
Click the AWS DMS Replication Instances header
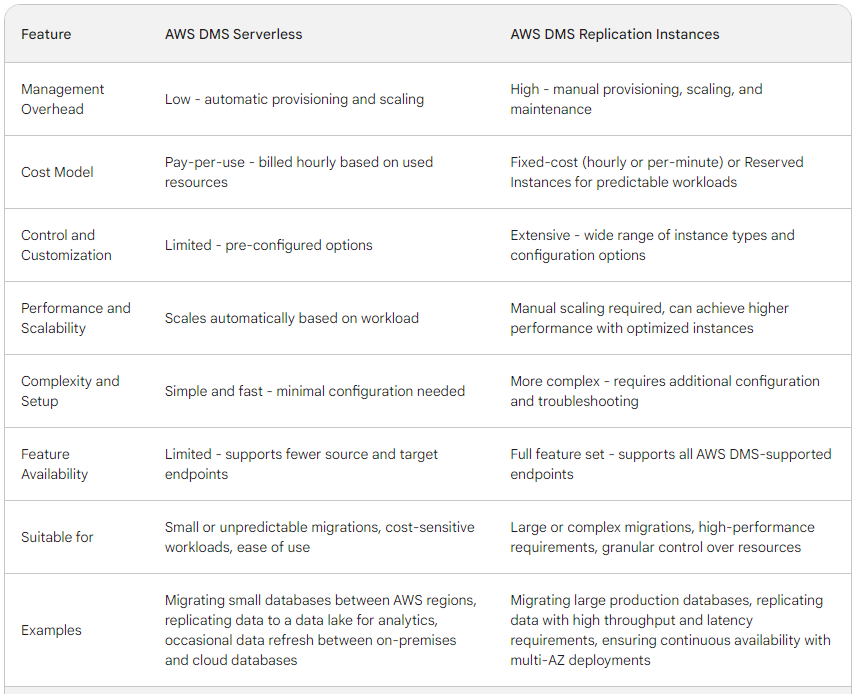click(615, 34)
